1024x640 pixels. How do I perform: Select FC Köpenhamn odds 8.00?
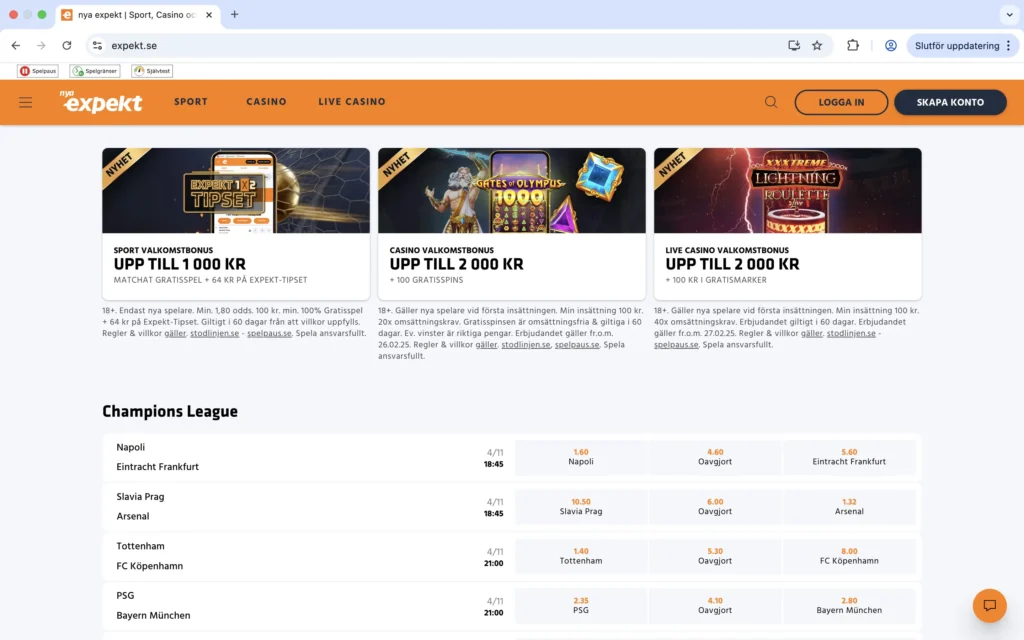[849, 556]
